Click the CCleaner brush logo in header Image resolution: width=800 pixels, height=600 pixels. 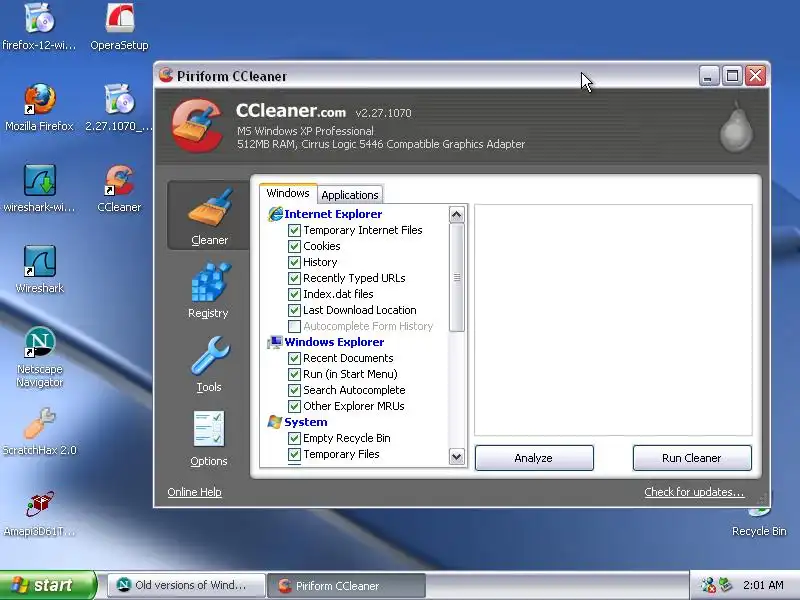point(197,126)
